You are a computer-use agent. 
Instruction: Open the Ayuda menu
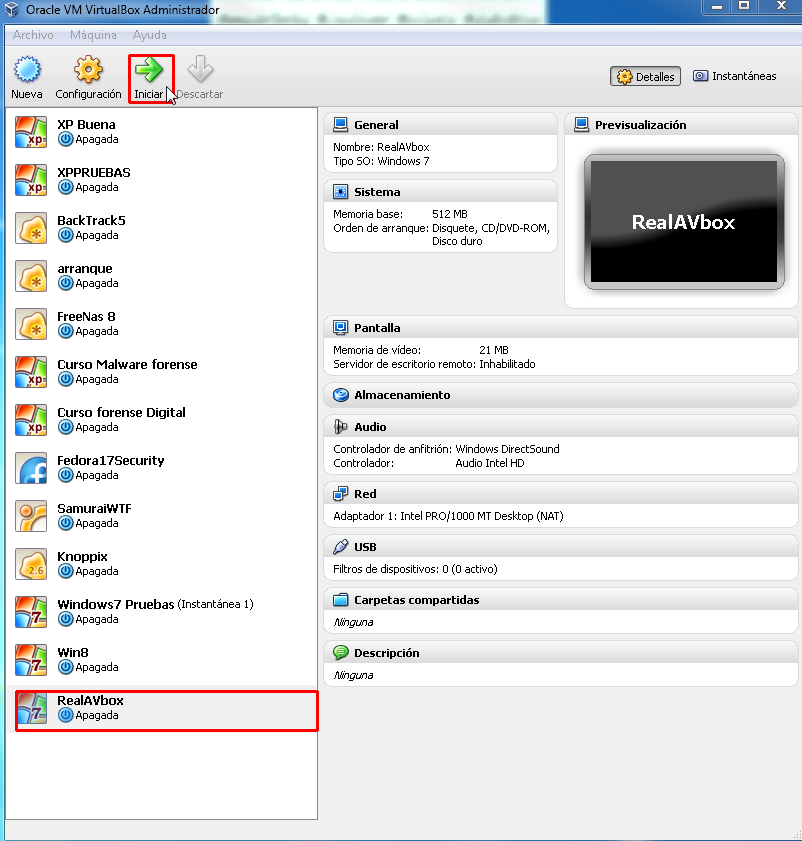click(150, 34)
